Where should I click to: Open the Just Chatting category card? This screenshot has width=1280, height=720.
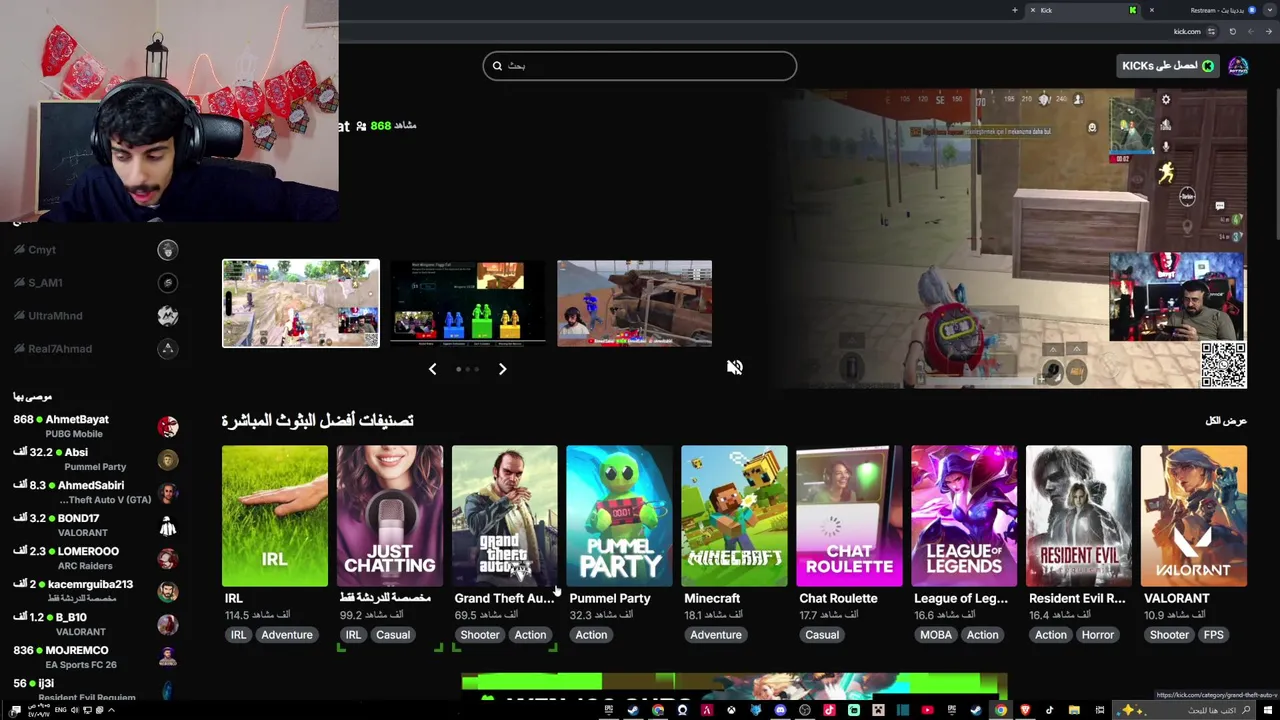pos(390,516)
